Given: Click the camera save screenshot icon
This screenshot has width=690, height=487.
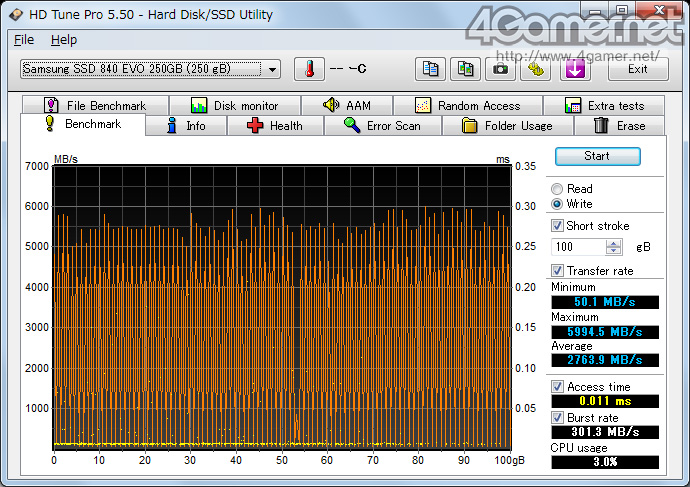Looking at the screenshot, I should click(500, 69).
